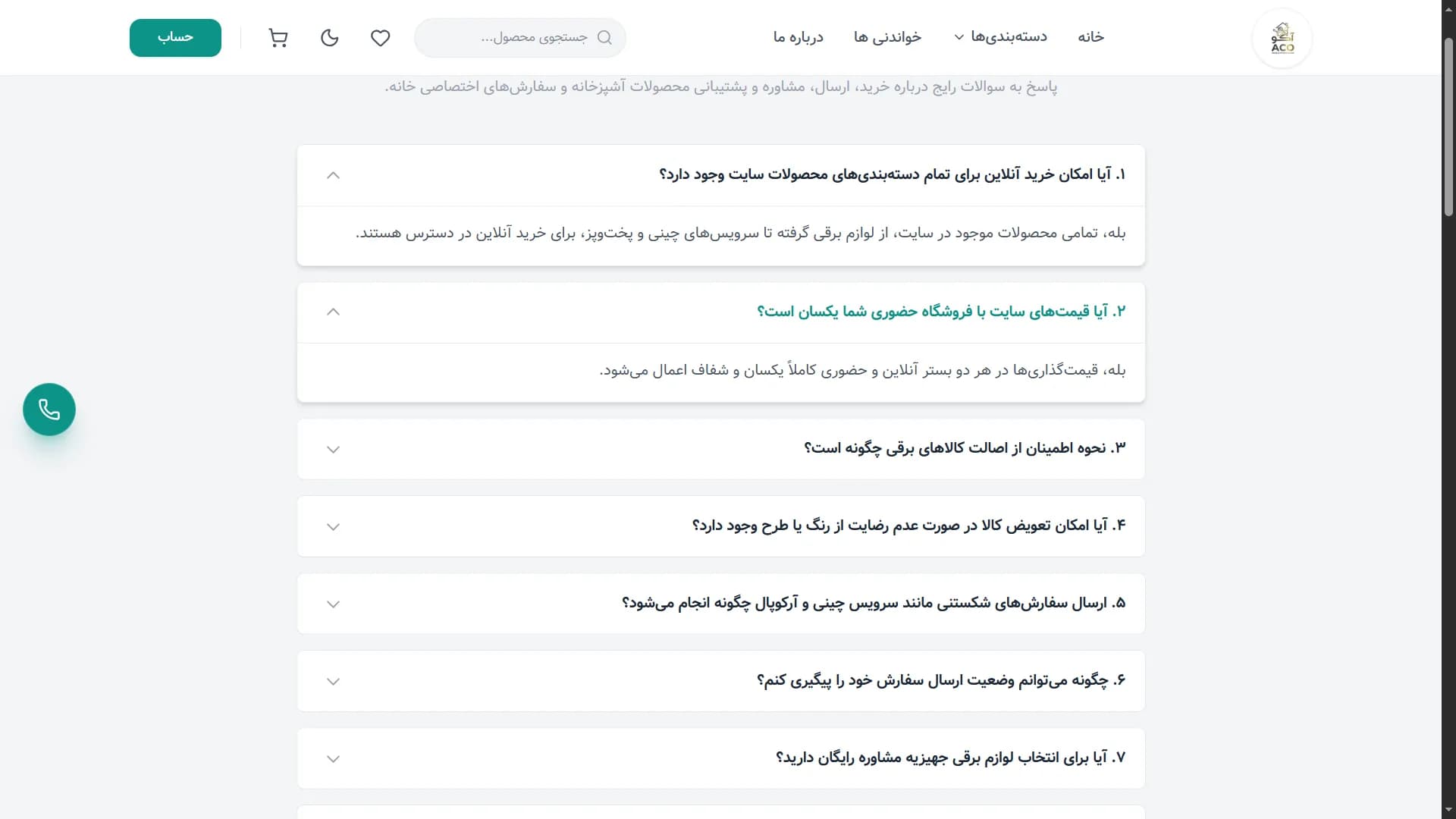Go to خانه menu item

(1090, 37)
